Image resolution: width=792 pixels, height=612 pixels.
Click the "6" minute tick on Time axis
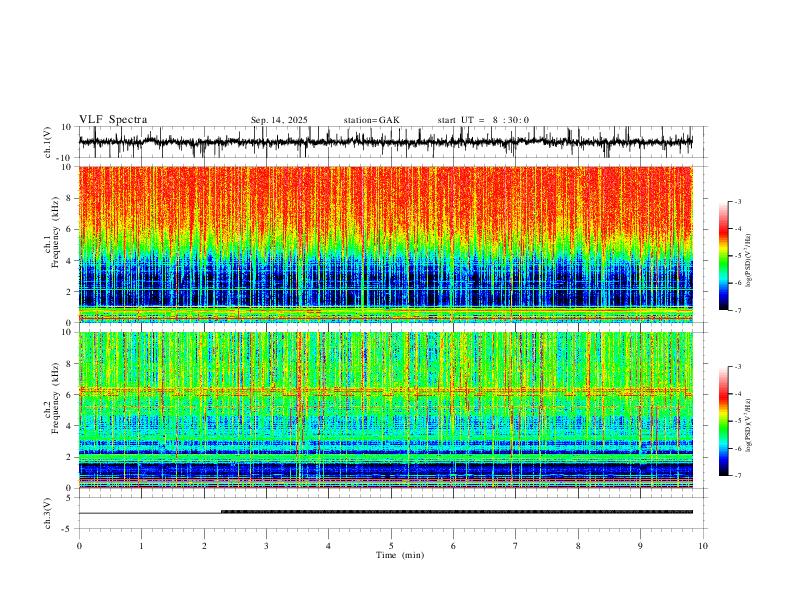[453, 546]
